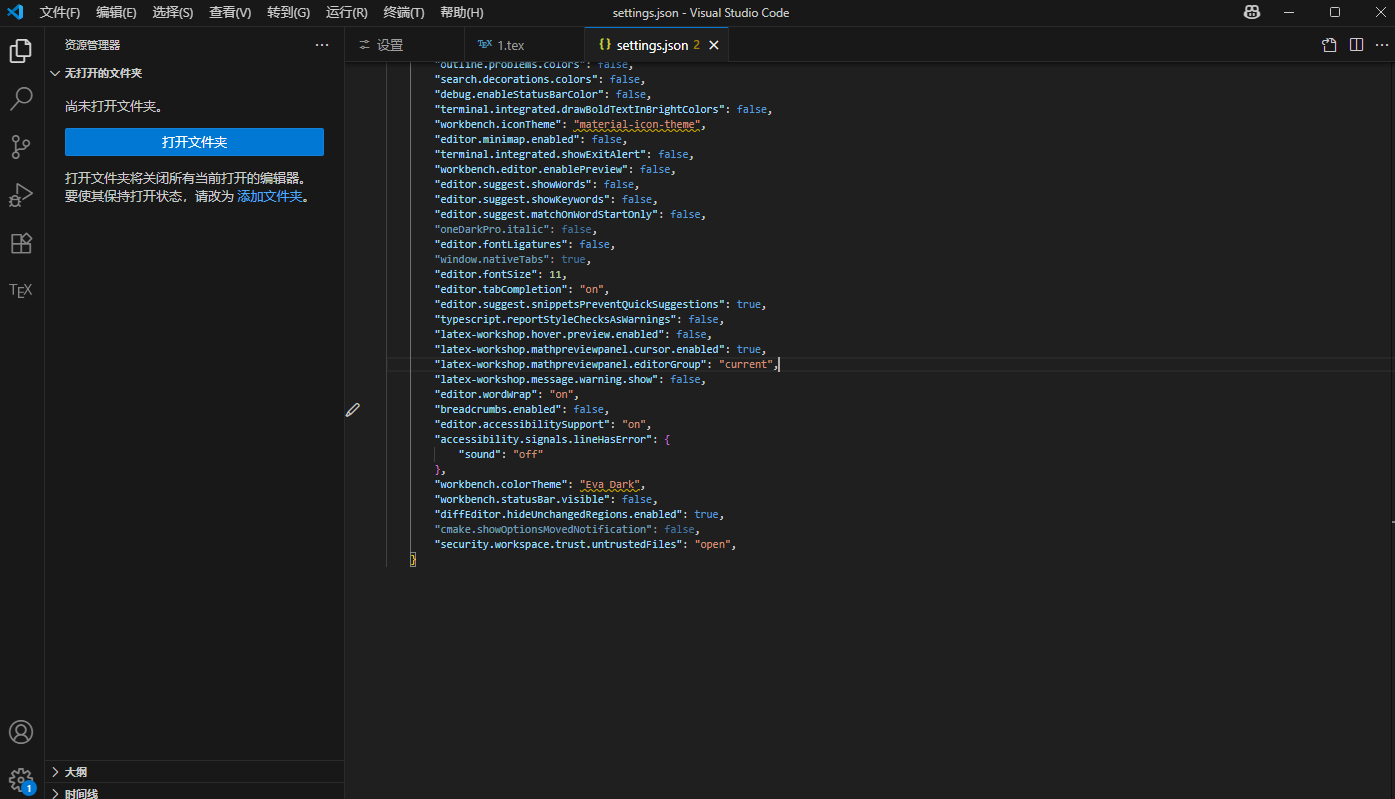Click the "cmake.showOptionsMovedNotification" key
1395x799 pixels.
click(544, 530)
